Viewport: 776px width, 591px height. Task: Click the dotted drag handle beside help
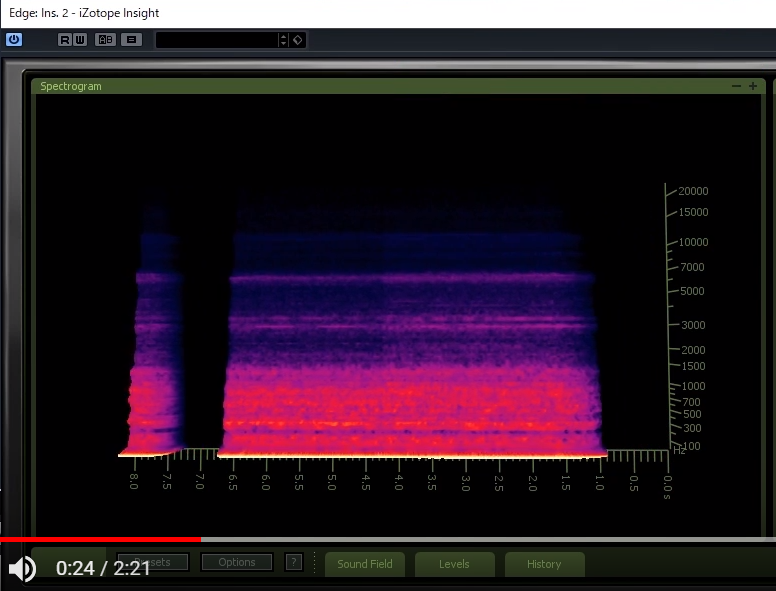(x=314, y=563)
